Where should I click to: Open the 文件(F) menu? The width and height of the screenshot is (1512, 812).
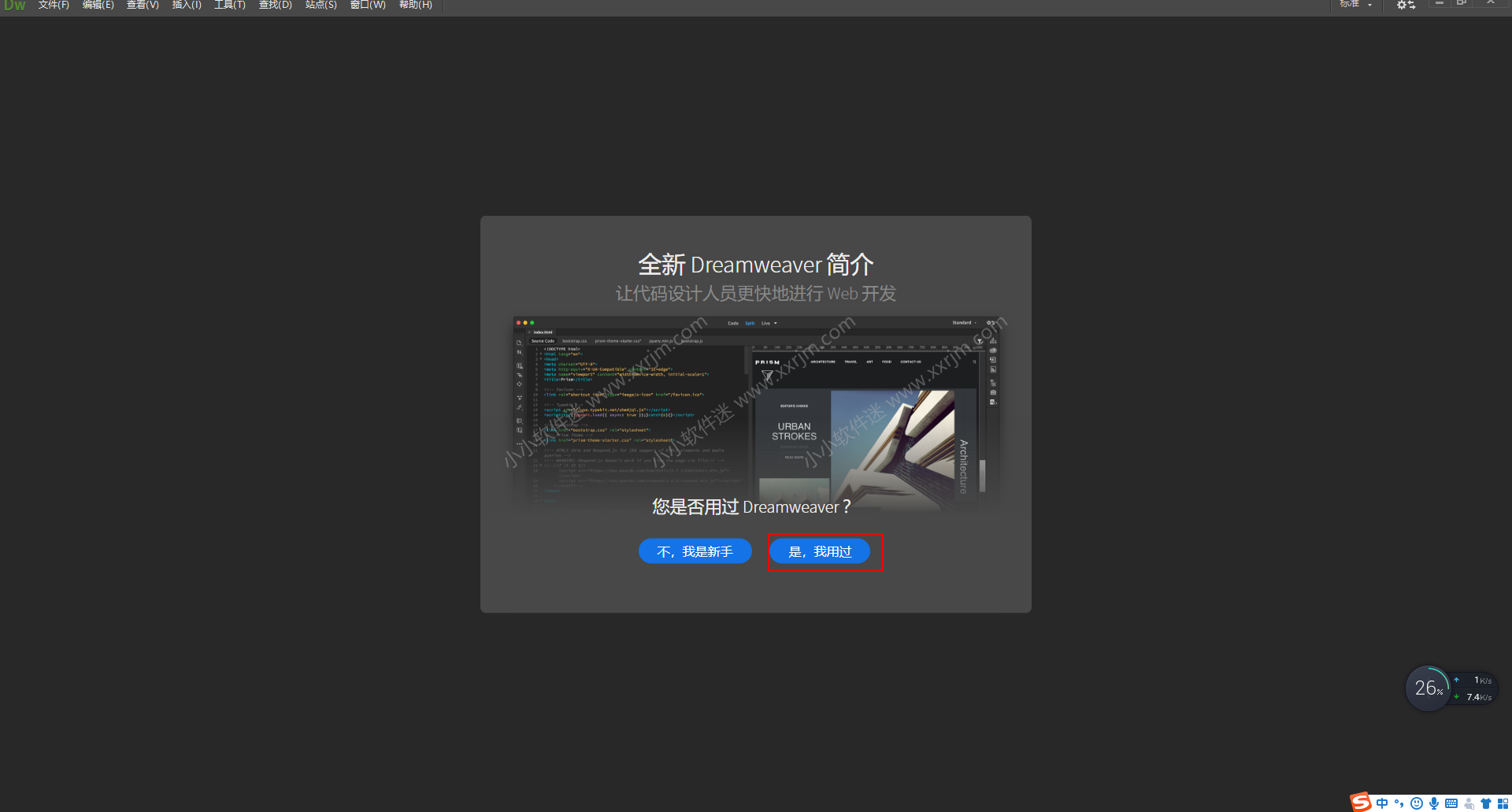point(54,5)
